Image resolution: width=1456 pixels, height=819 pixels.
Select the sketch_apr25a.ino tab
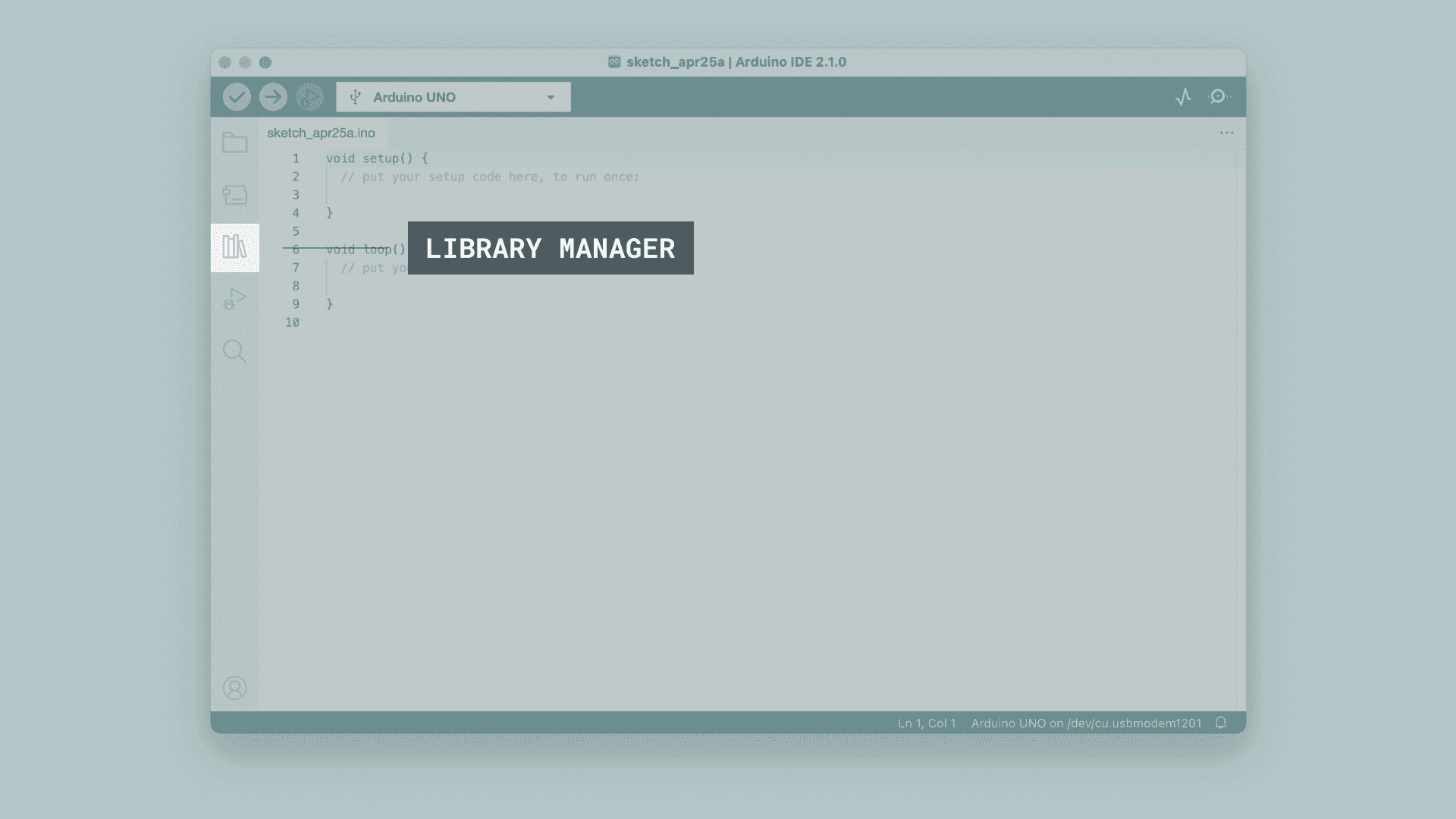point(321,133)
